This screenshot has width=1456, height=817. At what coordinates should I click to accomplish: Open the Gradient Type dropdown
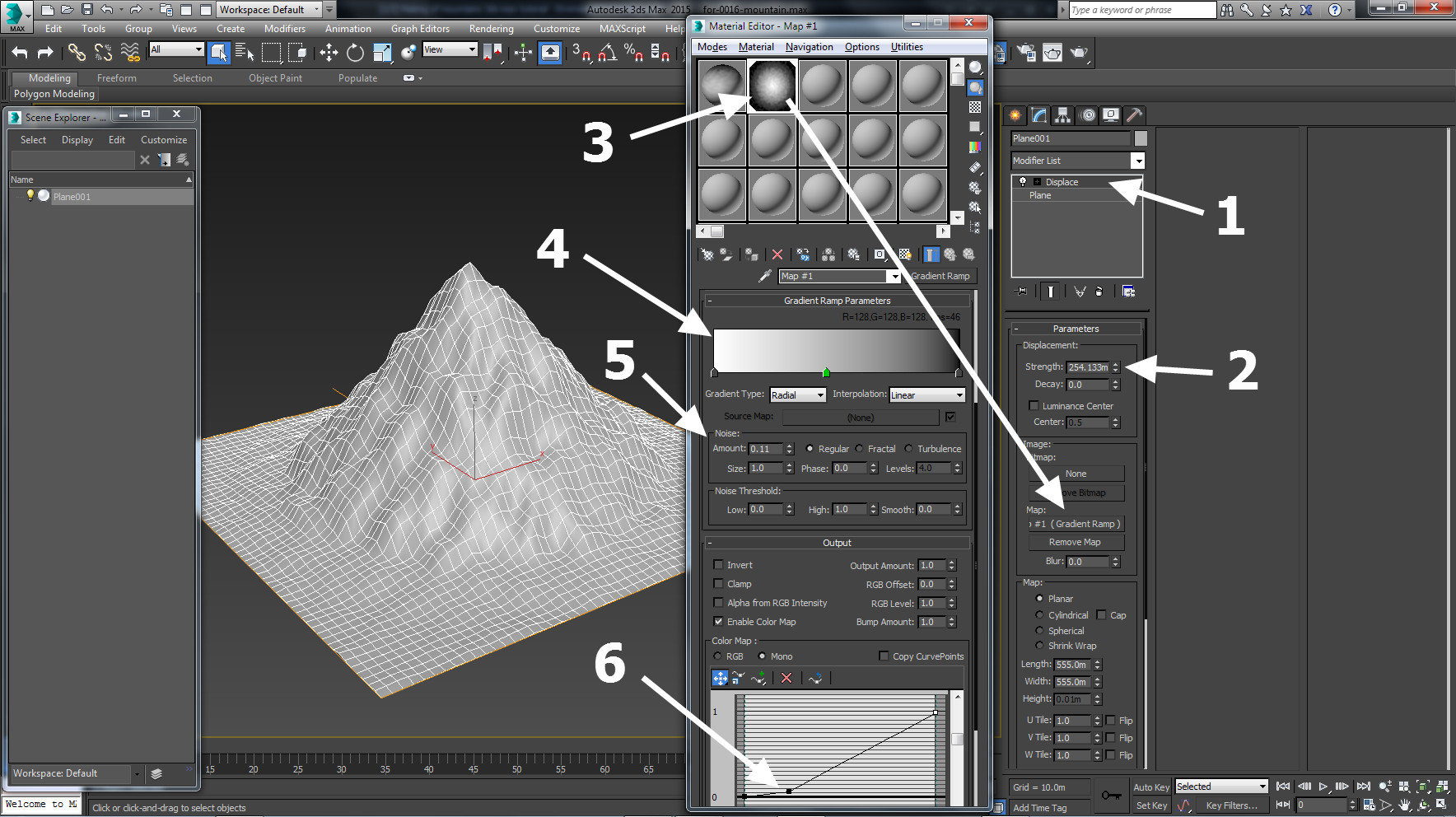click(797, 395)
